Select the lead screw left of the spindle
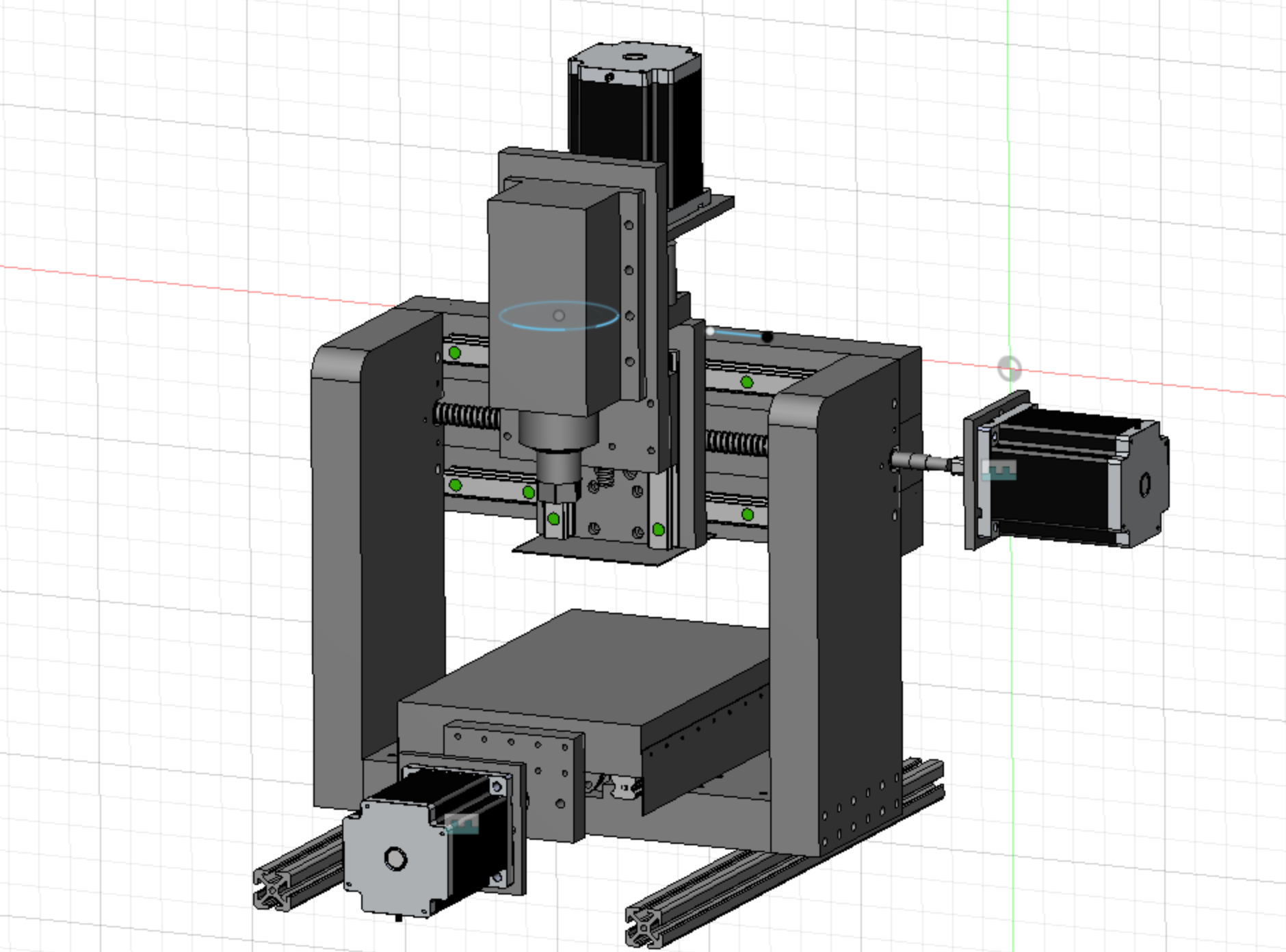 pyautogui.click(x=467, y=415)
